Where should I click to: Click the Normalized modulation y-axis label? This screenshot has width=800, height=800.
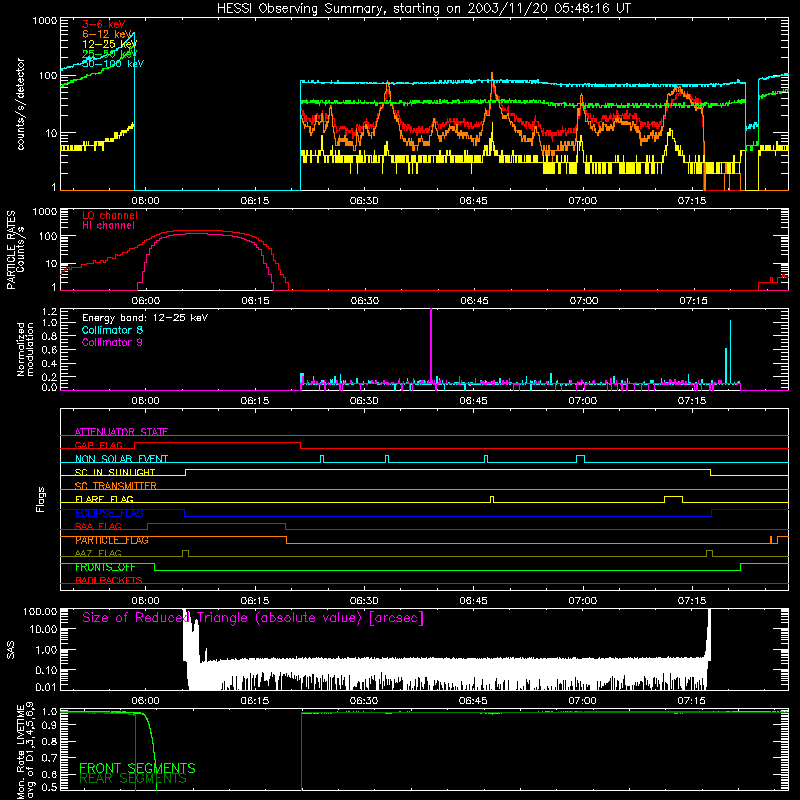tap(25, 349)
